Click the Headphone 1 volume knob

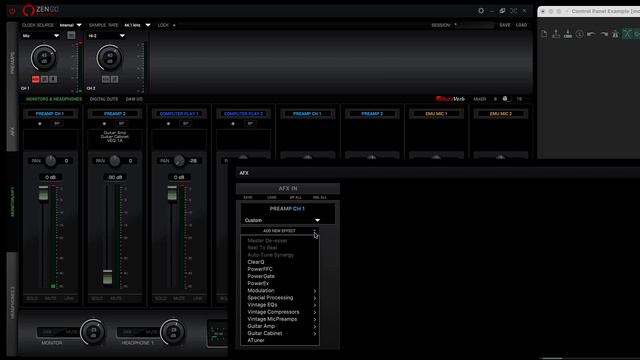(x=173, y=331)
